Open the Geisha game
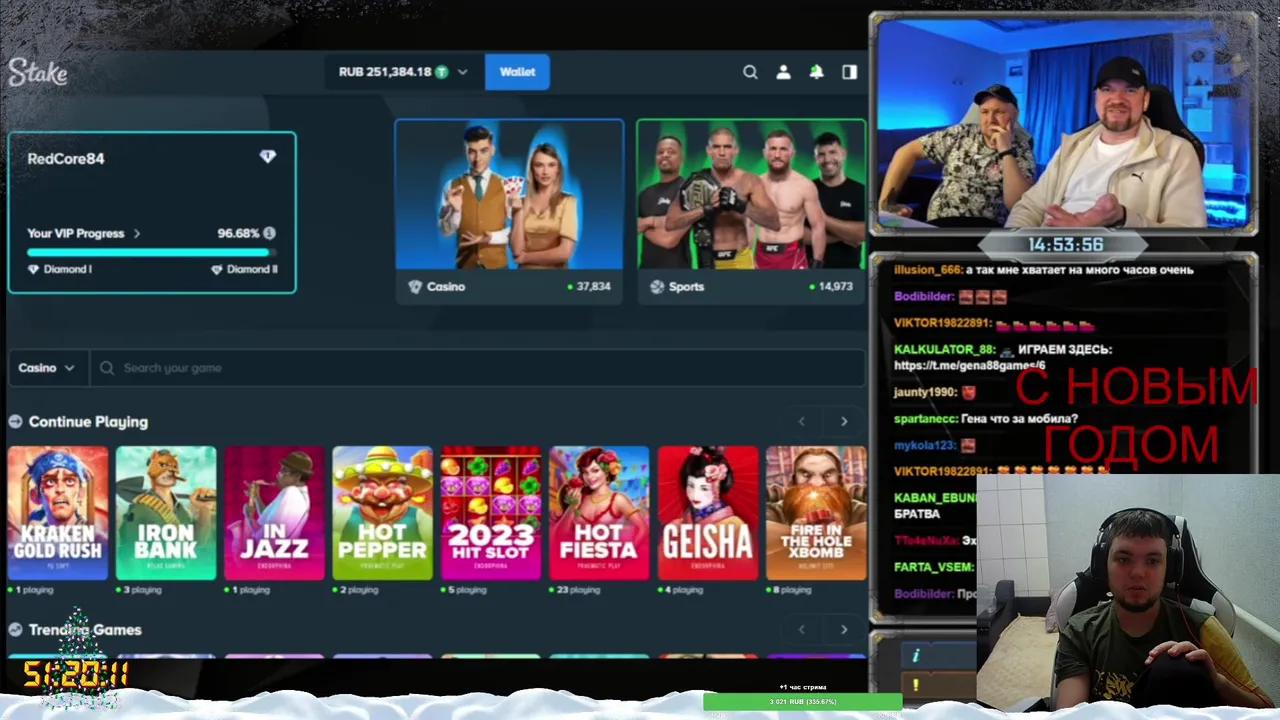1280x720 pixels. click(x=708, y=513)
